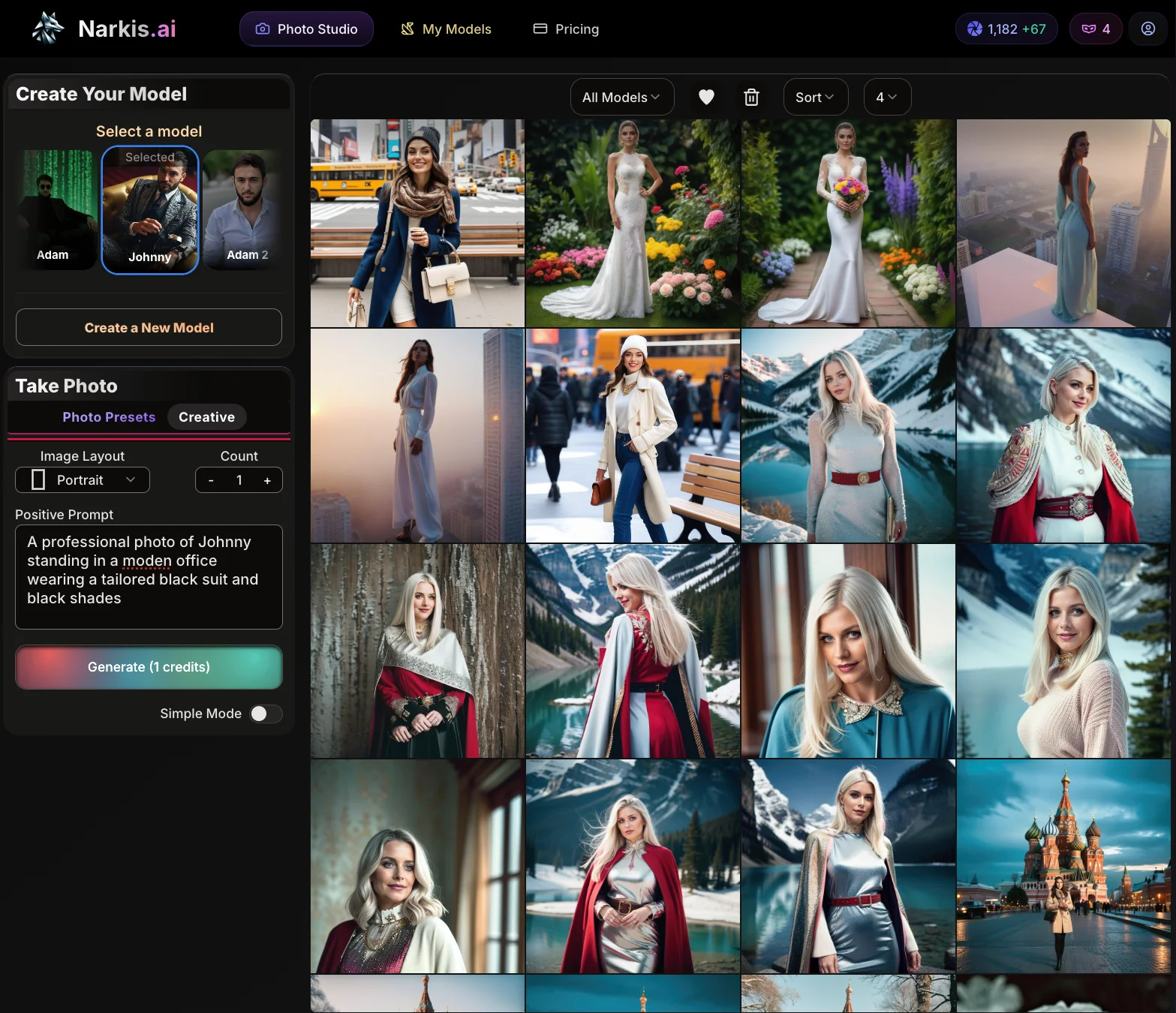Open blonde woman by birch trees photo
This screenshot has height=1013, width=1176.
click(x=417, y=651)
